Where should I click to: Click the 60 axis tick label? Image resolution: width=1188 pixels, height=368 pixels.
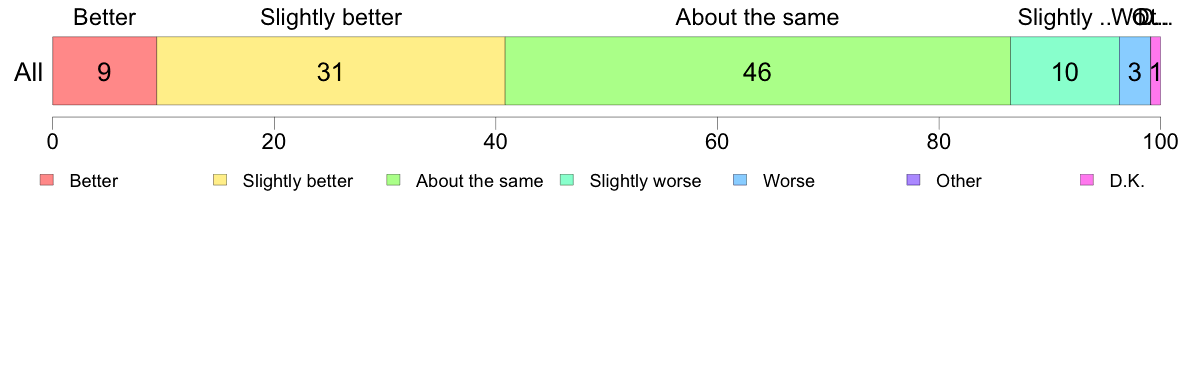(717, 142)
